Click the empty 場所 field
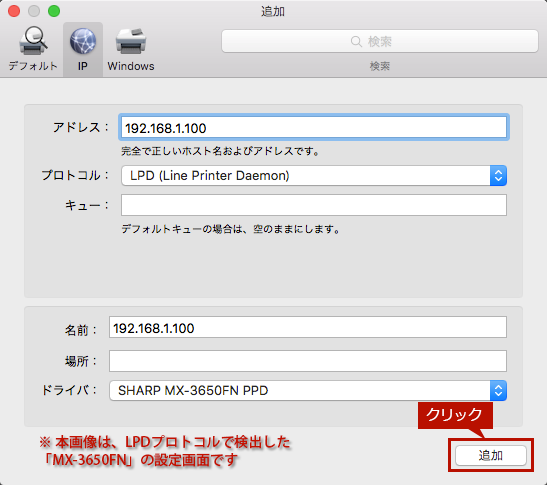 (x=308, y=361)
